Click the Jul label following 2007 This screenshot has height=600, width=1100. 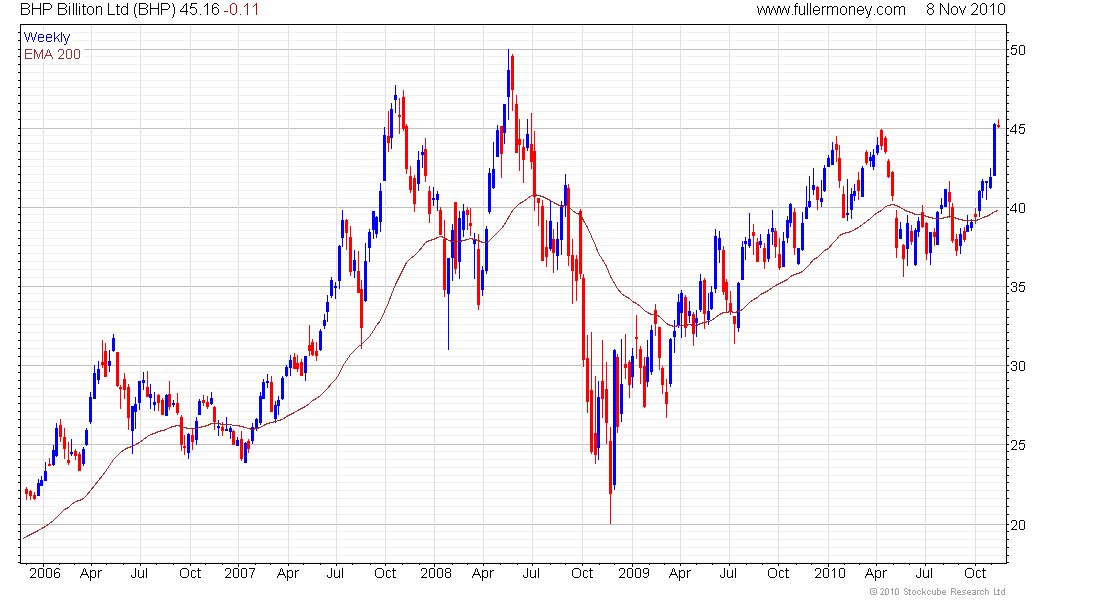(335, 573)
